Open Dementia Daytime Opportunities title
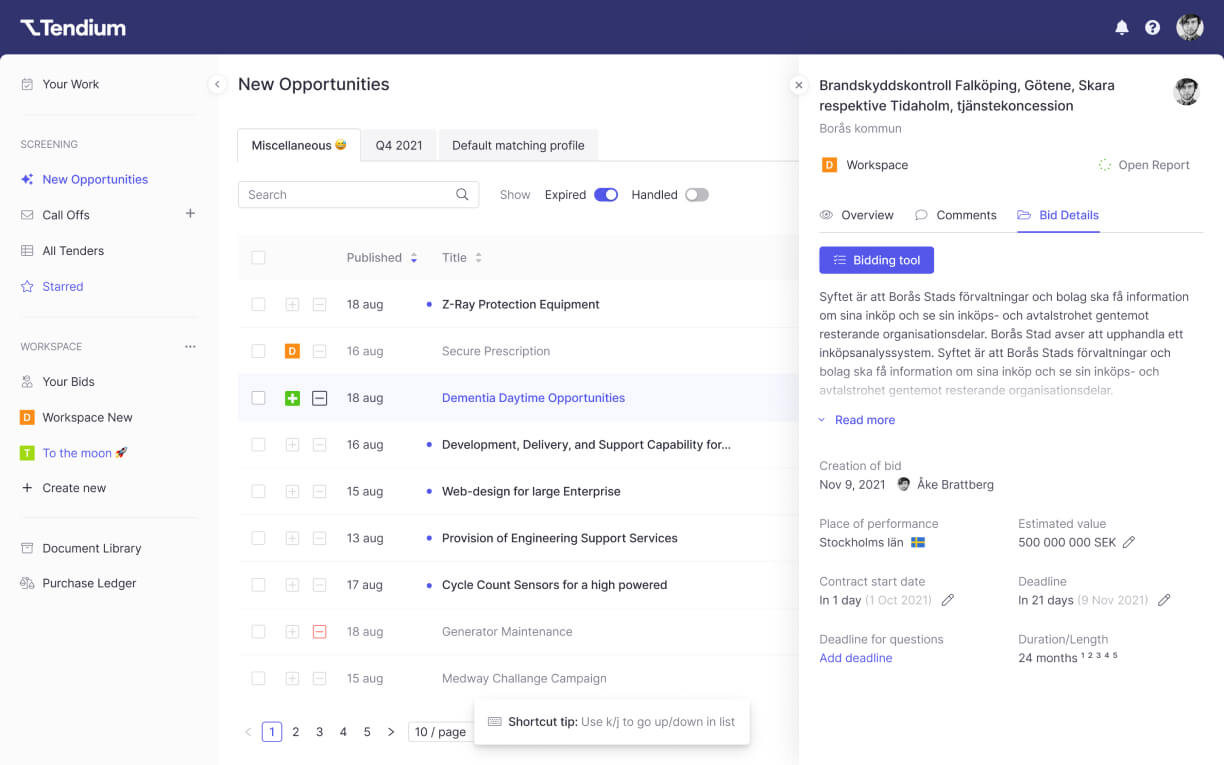 click(533, 398)
